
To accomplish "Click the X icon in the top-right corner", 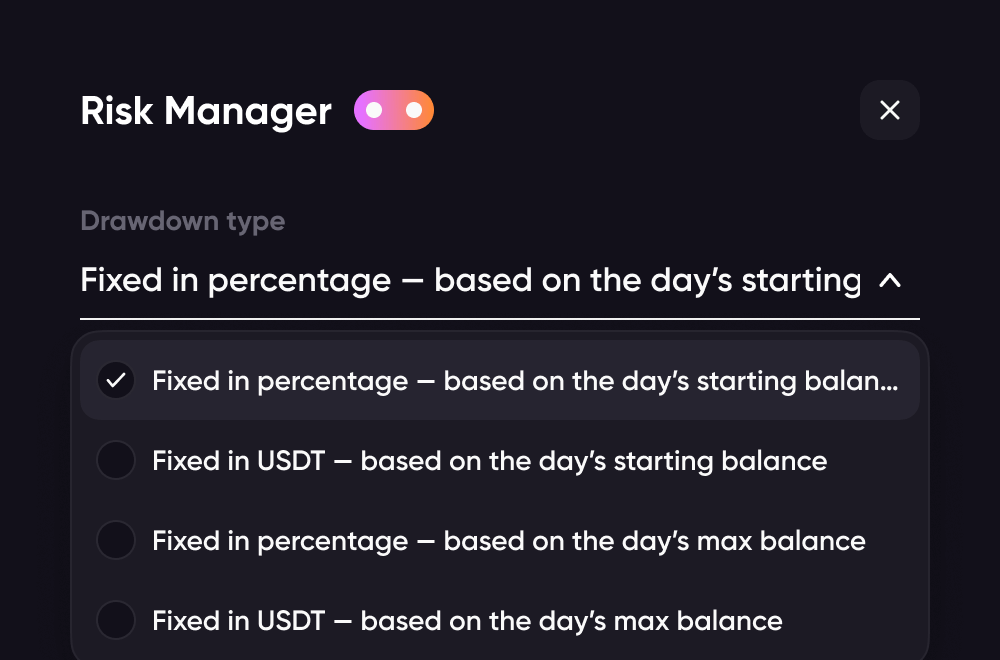I will pyautogui.click(x=889, y=110).
